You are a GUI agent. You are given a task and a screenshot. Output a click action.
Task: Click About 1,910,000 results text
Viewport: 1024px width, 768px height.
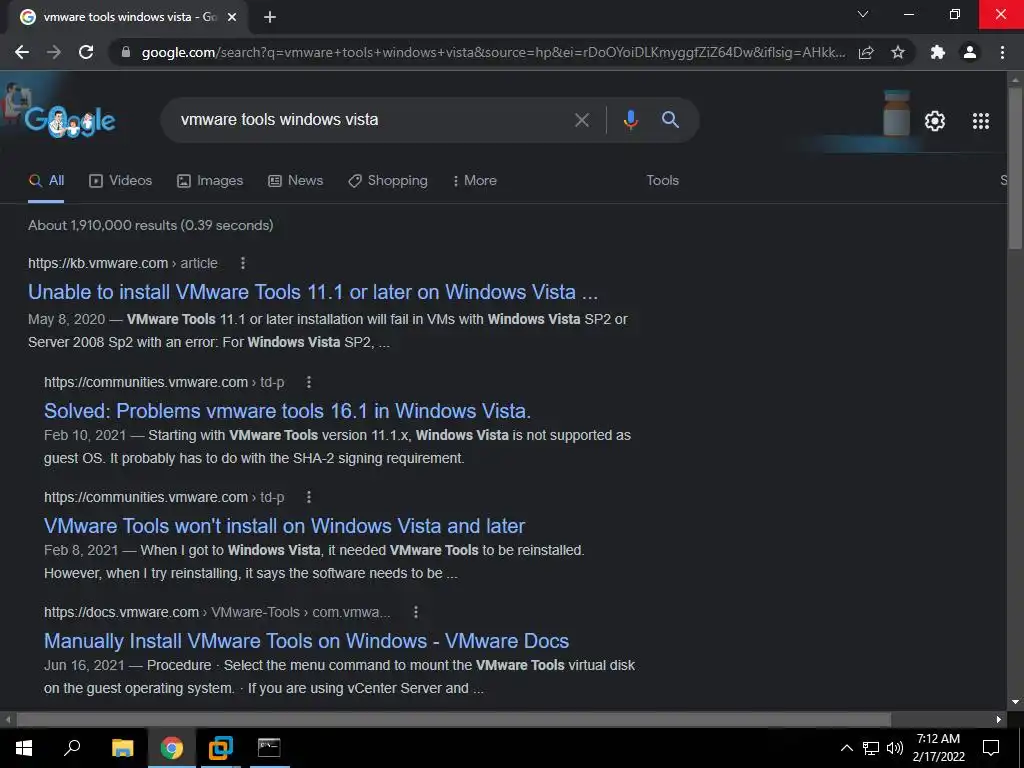(151, 225)
